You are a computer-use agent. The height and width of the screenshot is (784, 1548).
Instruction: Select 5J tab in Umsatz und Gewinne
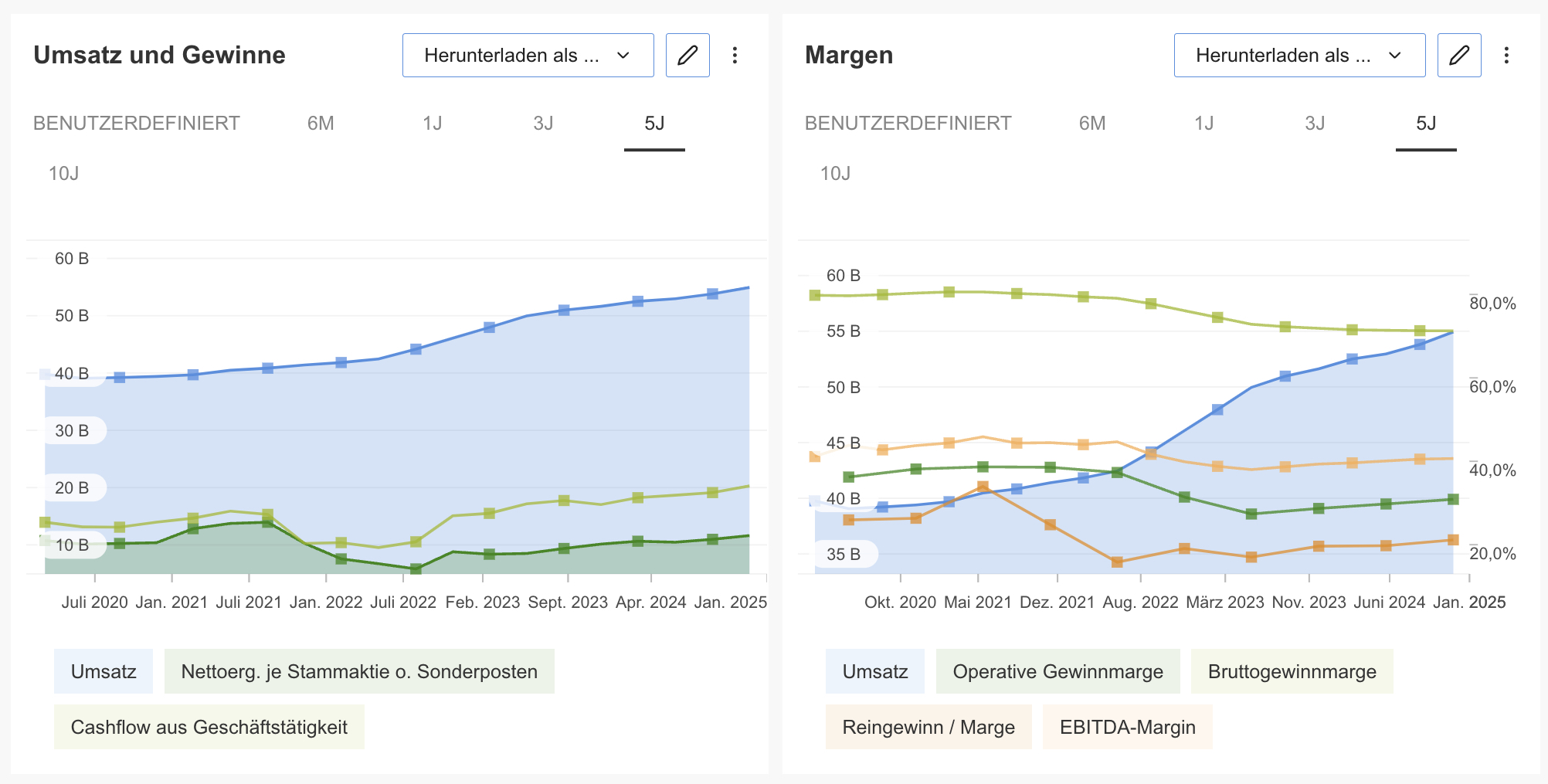pyautogui.click(x=654, y=124)
